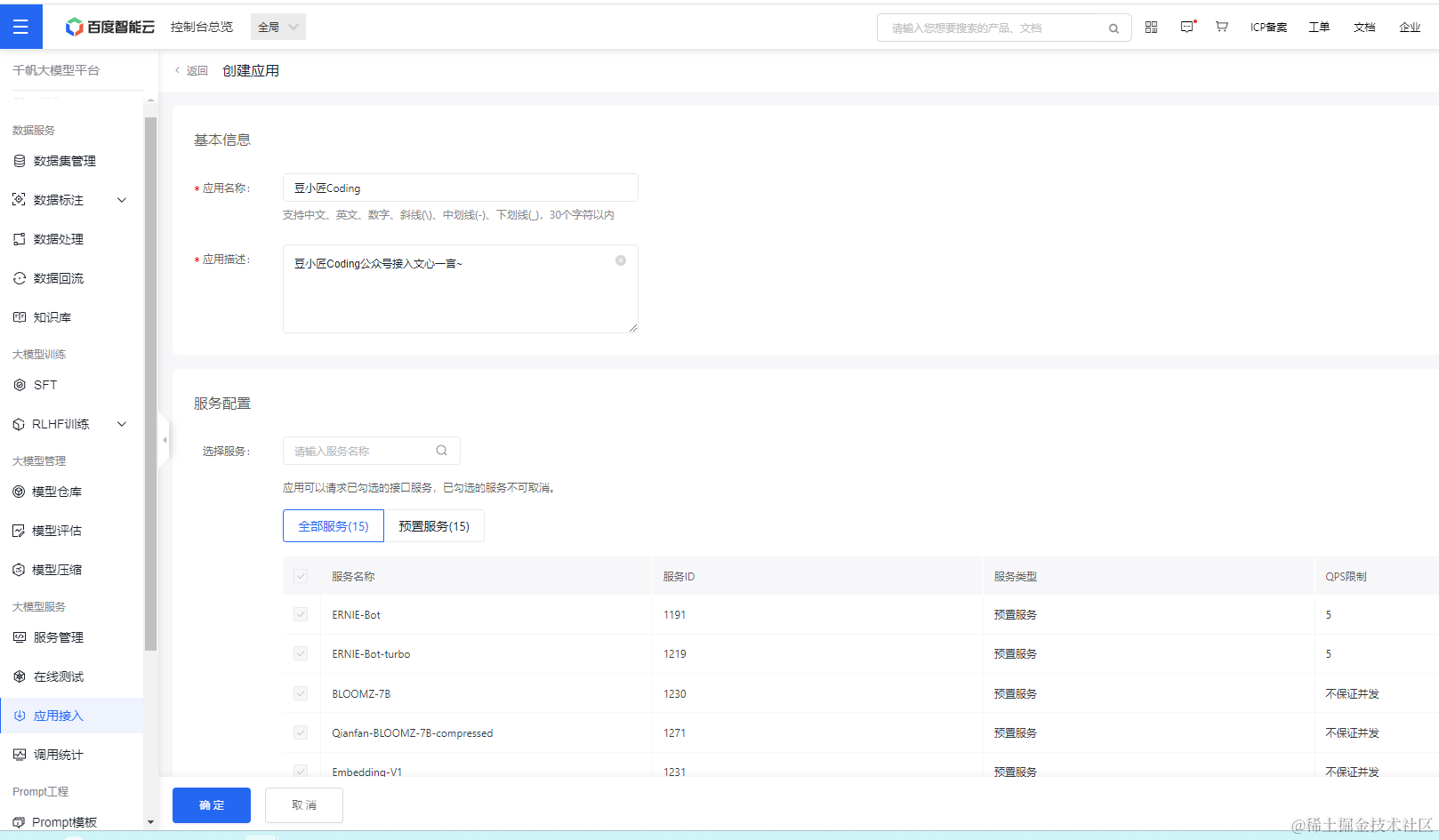Expand the 数据标注 submenu chevron

122,200
